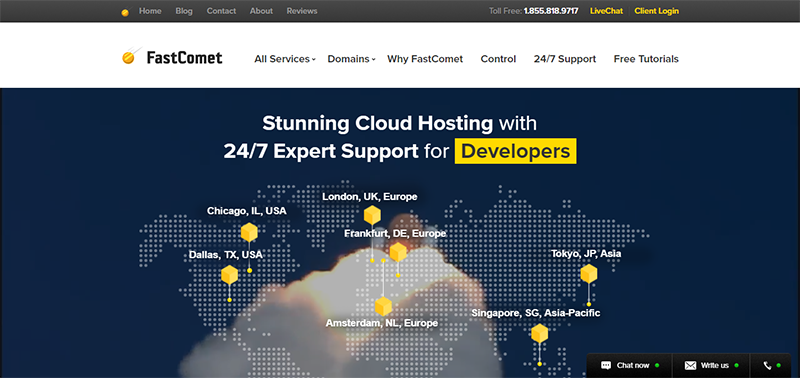Select the Frankfurt, DE datacenter cube
The width and height of the screenshot is (800, 378).
click(398, 252)
